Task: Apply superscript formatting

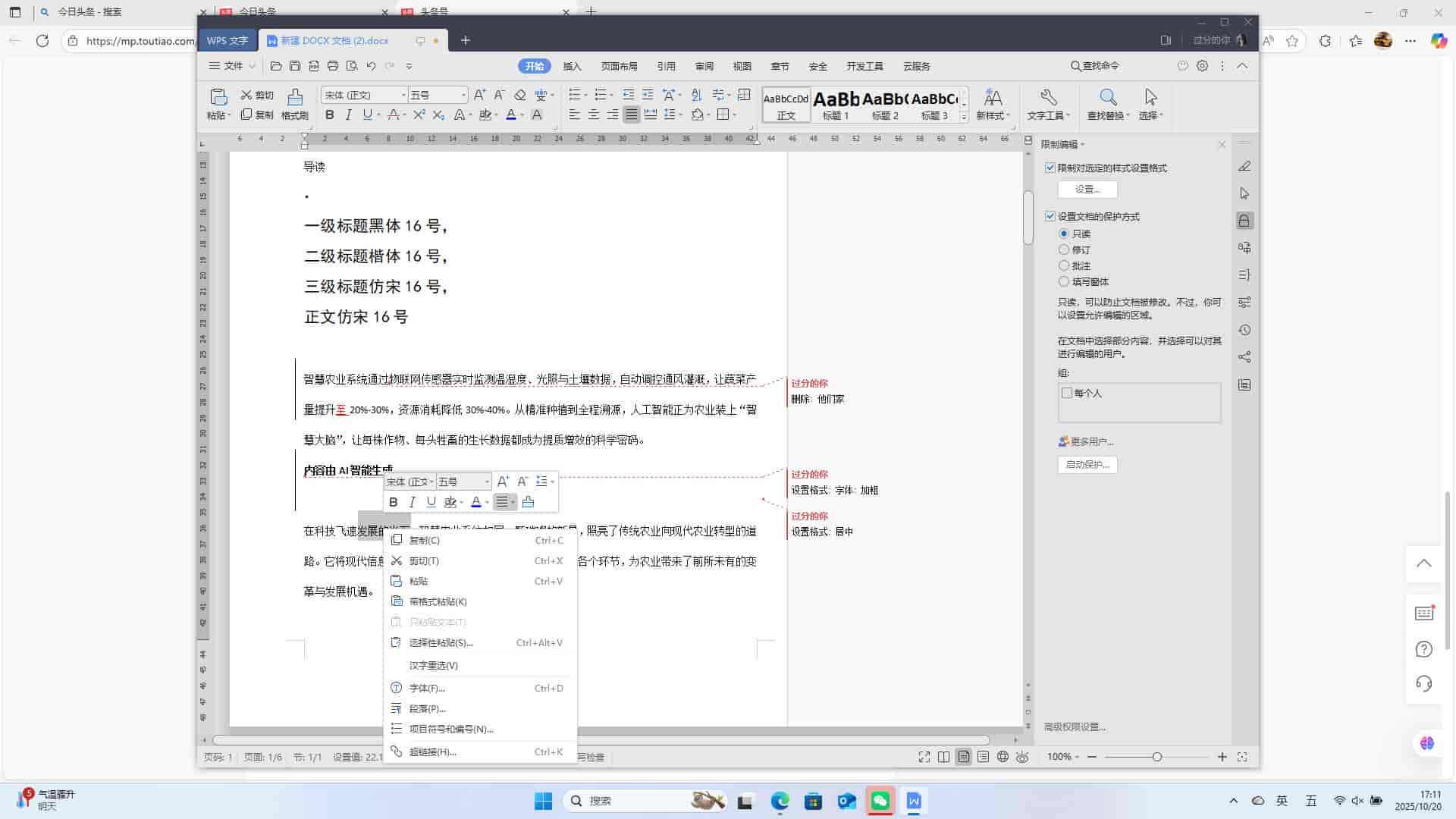Action: coord(419,115)
